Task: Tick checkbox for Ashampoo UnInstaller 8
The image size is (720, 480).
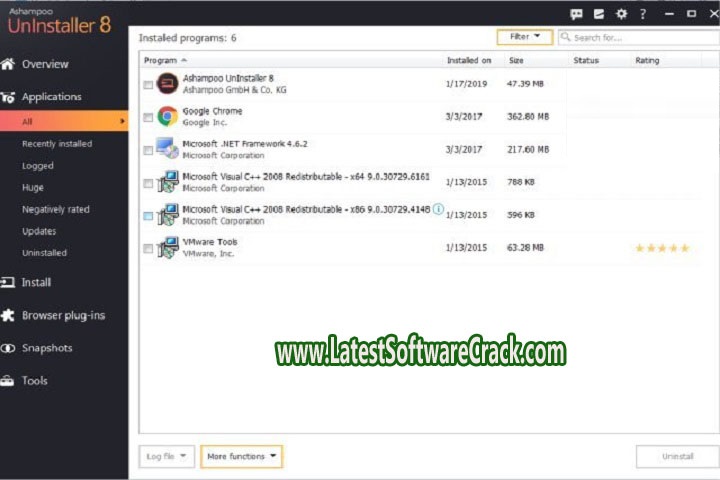Action: pos(148,85)
